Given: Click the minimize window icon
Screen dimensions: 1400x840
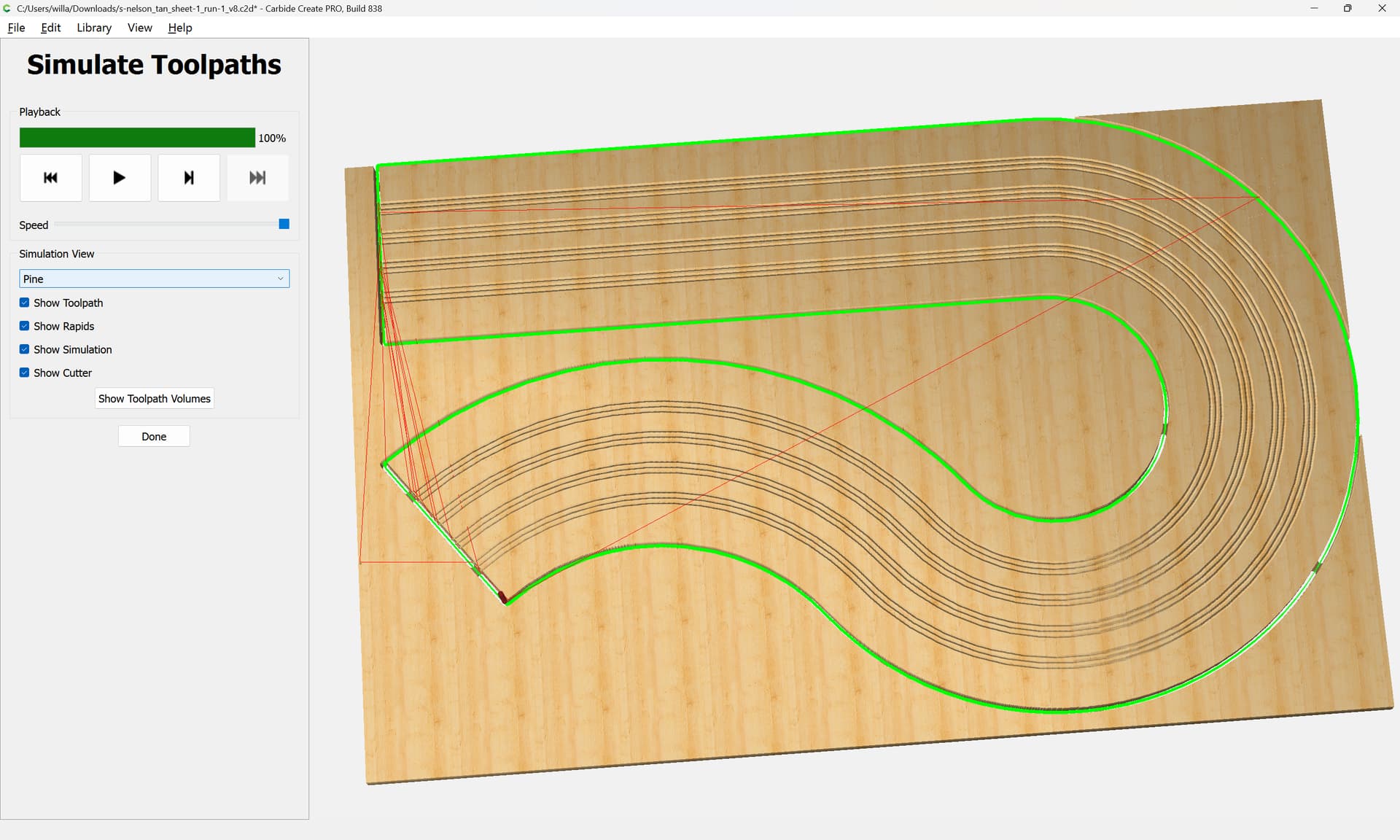Looking at the screenshot, I should coord(1314,8).
